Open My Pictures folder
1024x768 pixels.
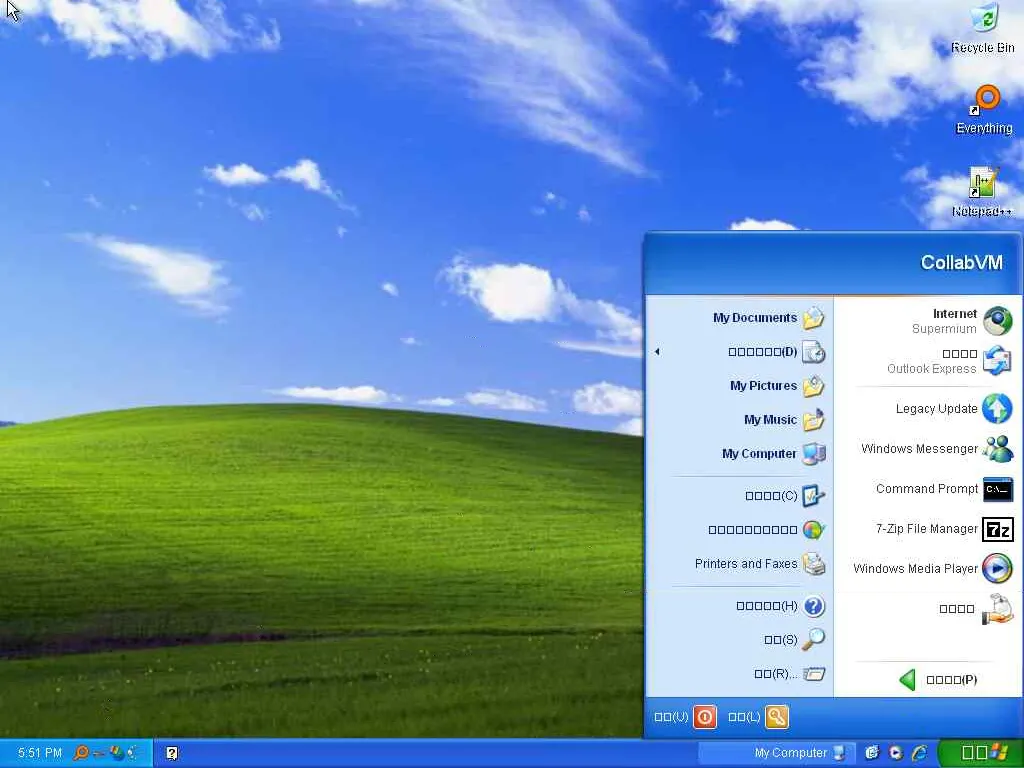tap(739, 386)
